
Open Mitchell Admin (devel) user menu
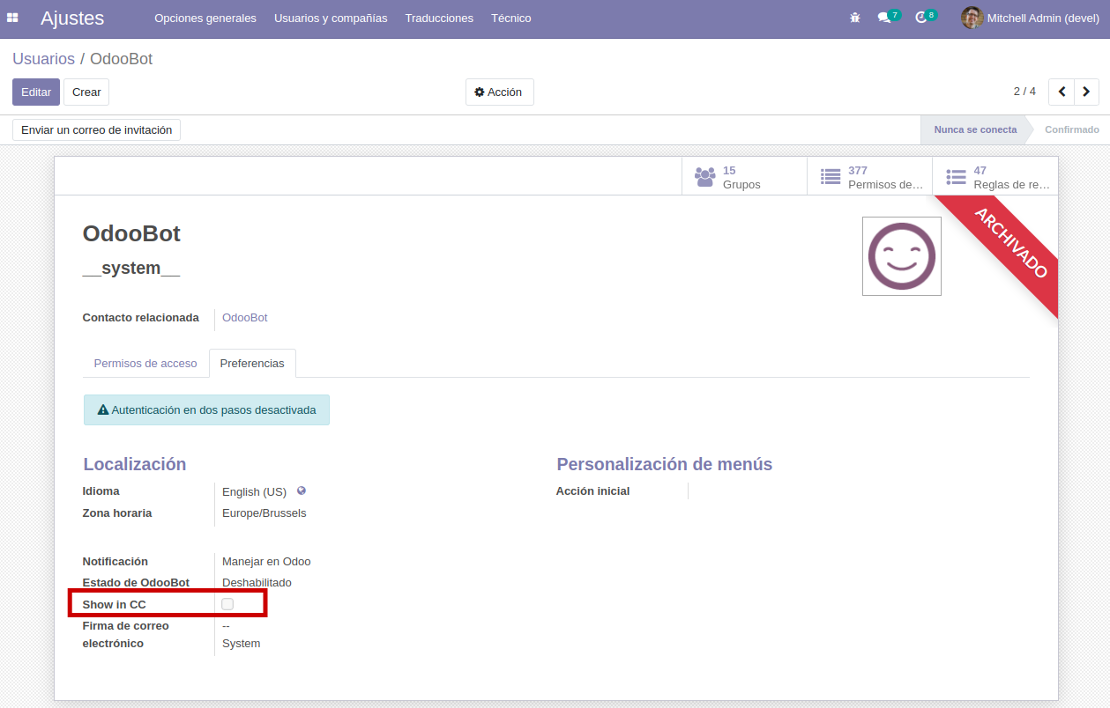click(x=1030, y=18)
